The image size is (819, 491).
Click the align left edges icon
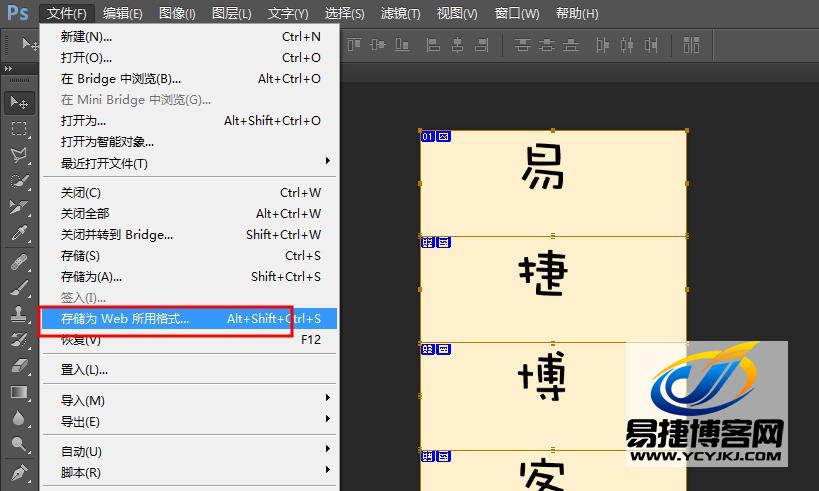434,45
